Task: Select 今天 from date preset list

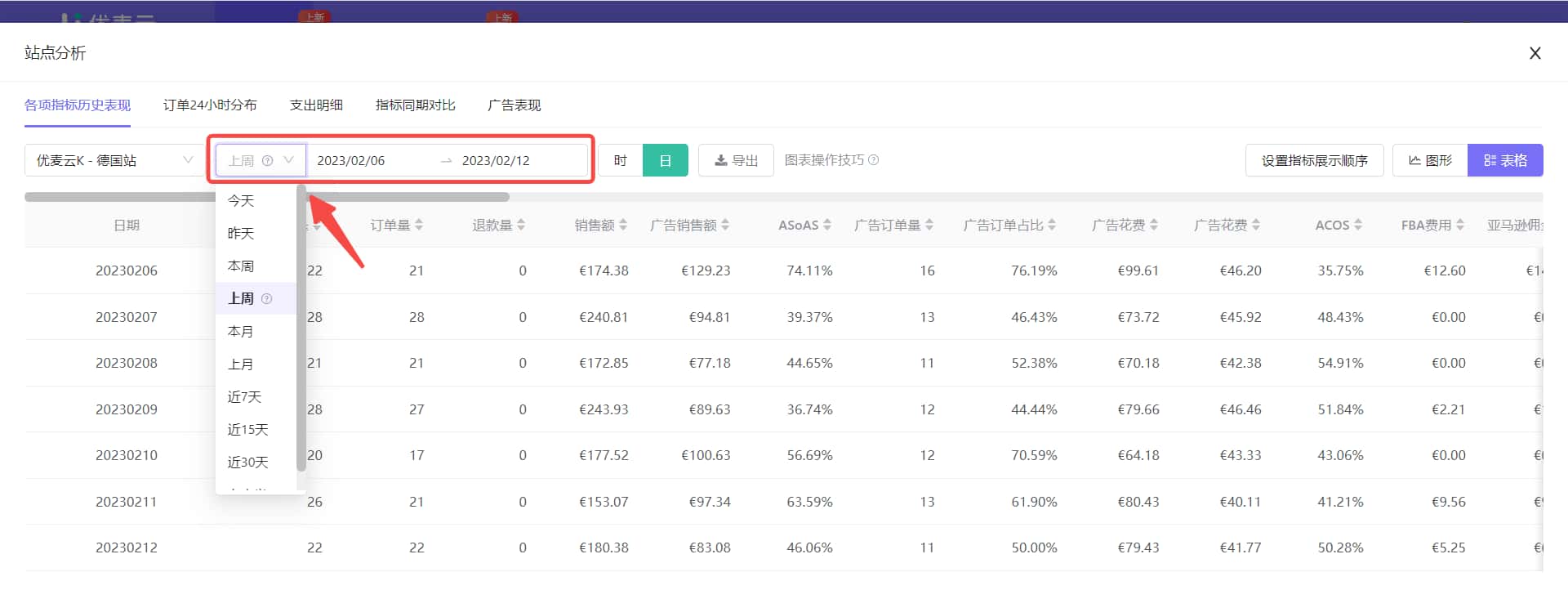Action: [x=256, y=201]
